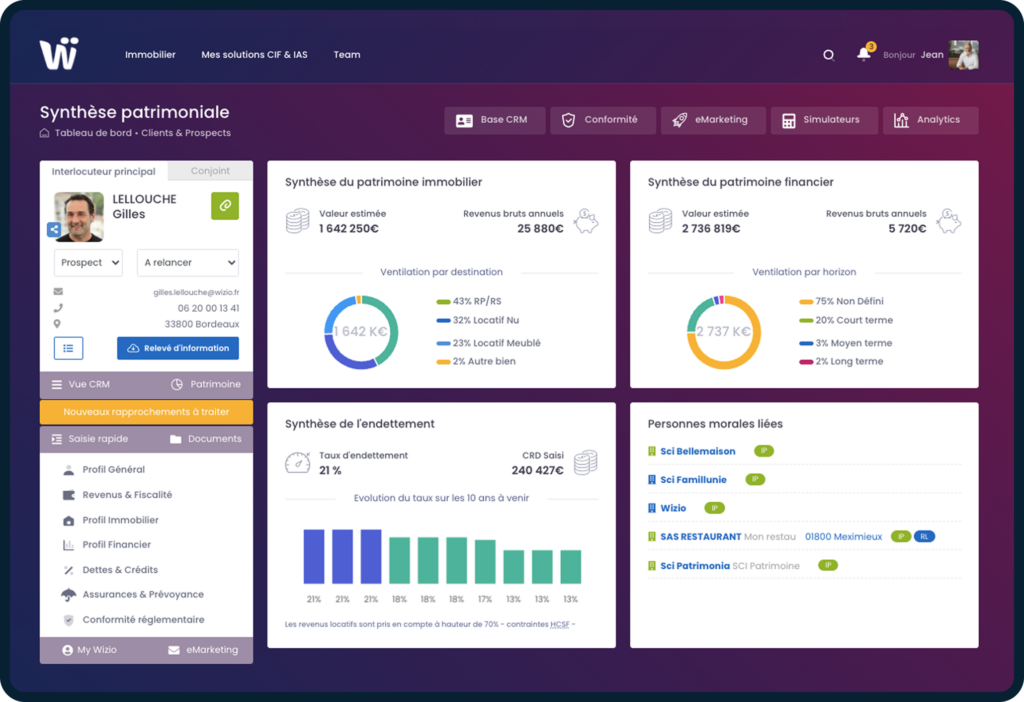1024x702 pixels.
Task: Click the Relevé d'information button
Action: [177, 348]
